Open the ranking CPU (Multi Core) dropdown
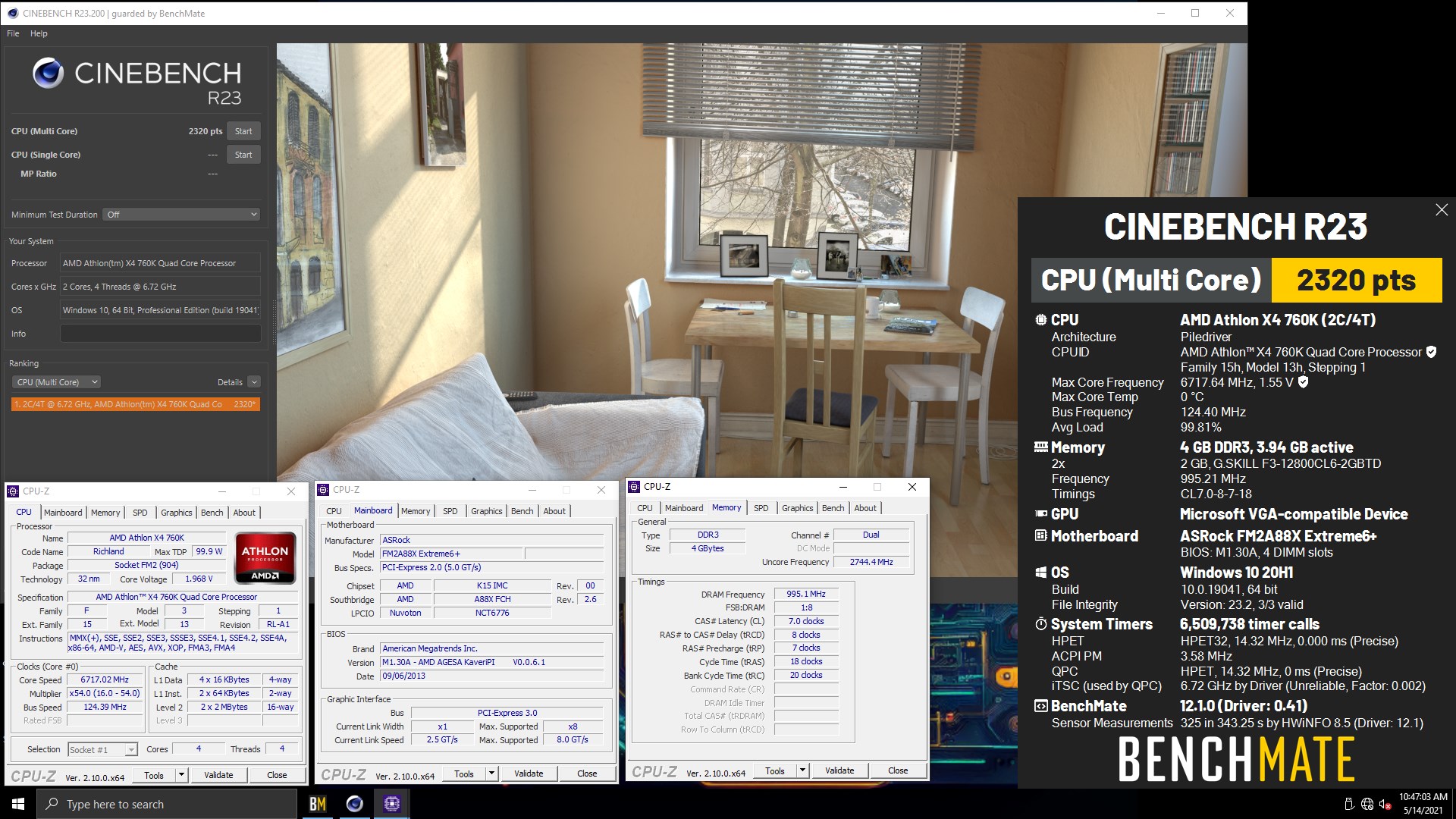The image size is (1456, 819). (x=57, y=382)
